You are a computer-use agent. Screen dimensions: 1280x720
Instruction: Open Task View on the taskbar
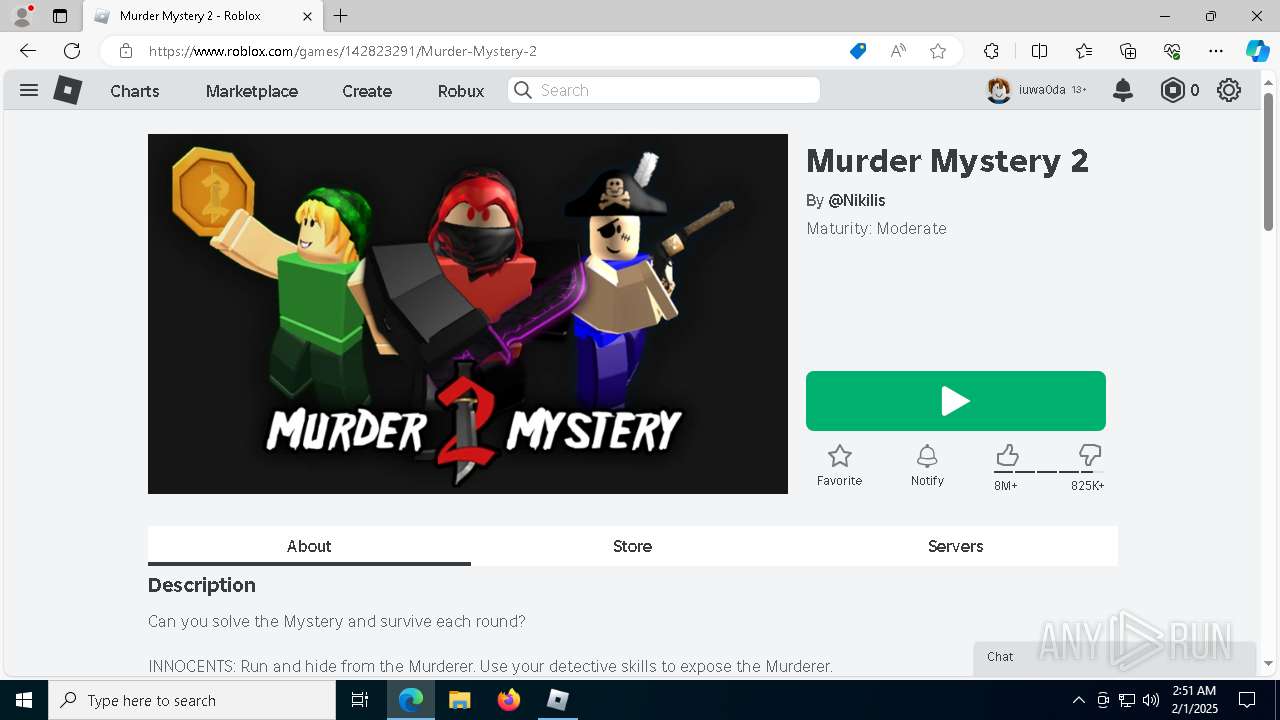[360, 700]
